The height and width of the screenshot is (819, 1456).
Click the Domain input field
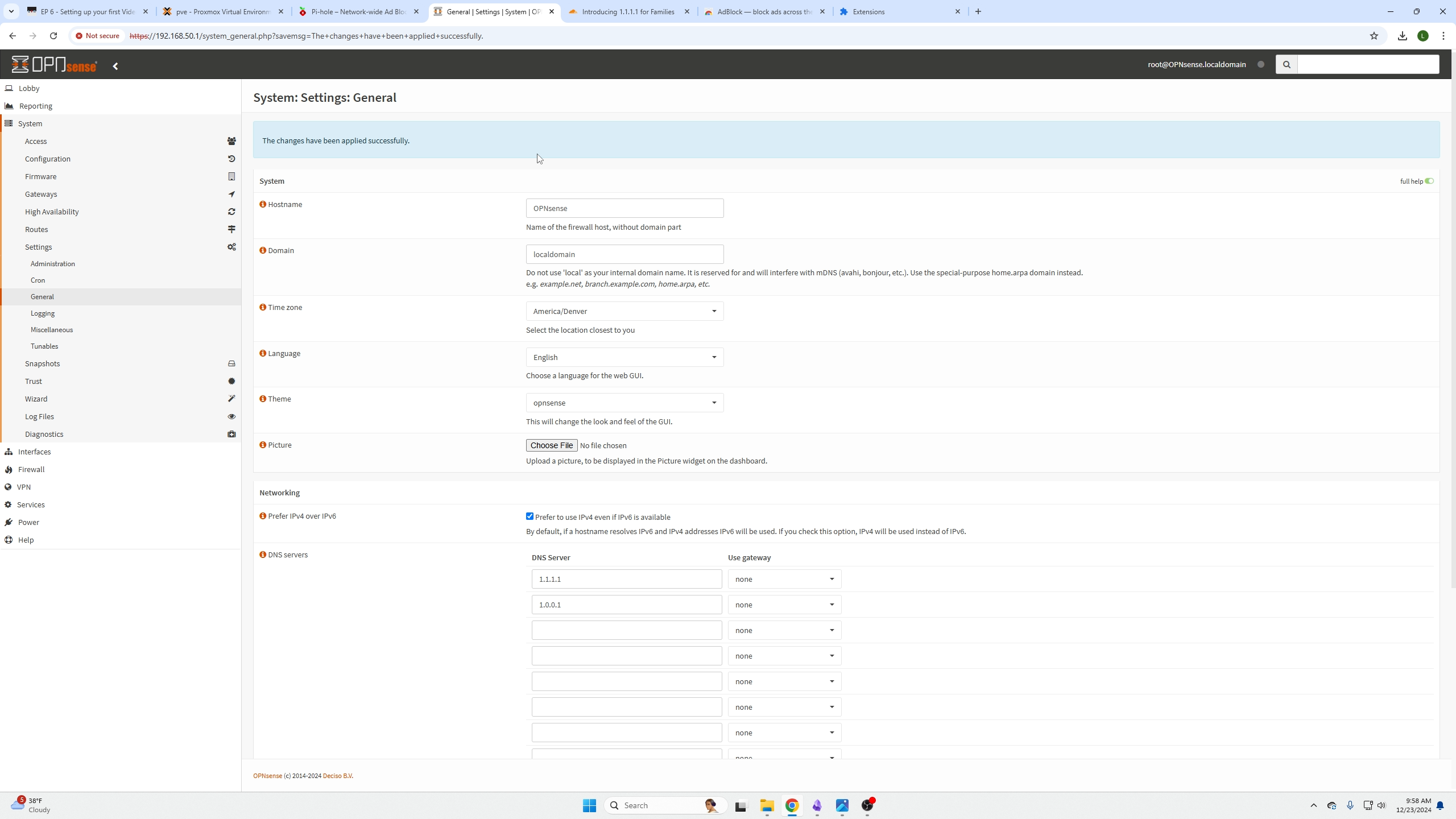click(624, 254)
